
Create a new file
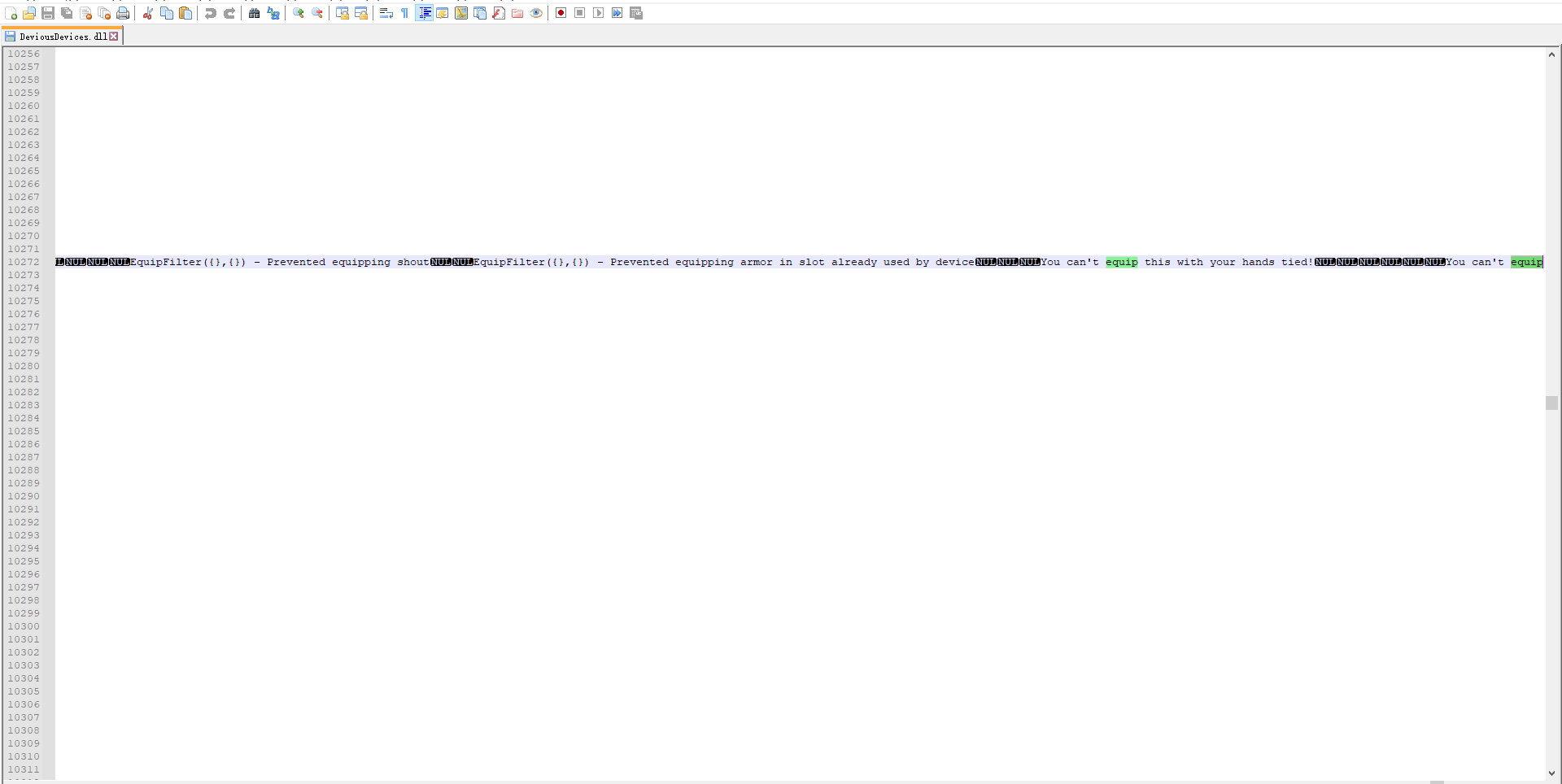point(11,13)
